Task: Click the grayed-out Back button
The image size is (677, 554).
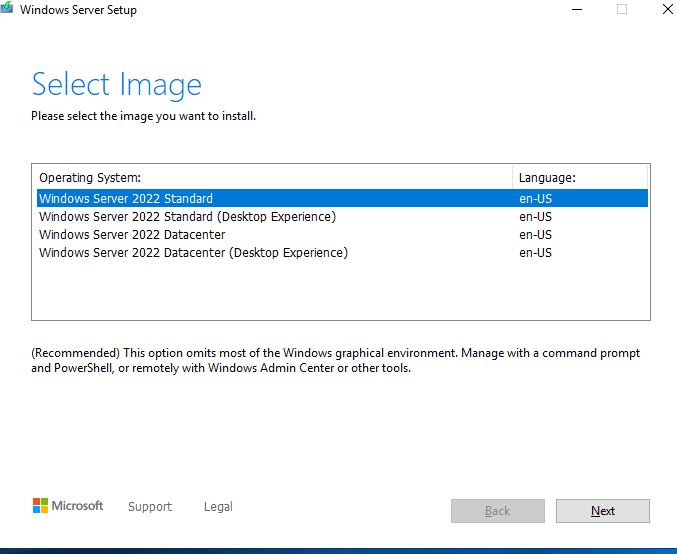Action: click(x=497, y=511)
